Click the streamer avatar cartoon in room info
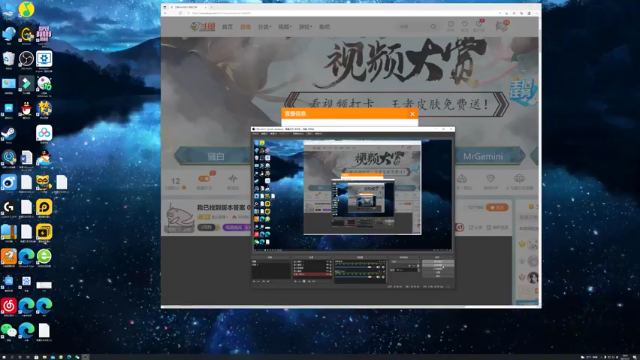Image resolution: width=640 pixels, height=360 pixels. (180, 217)
